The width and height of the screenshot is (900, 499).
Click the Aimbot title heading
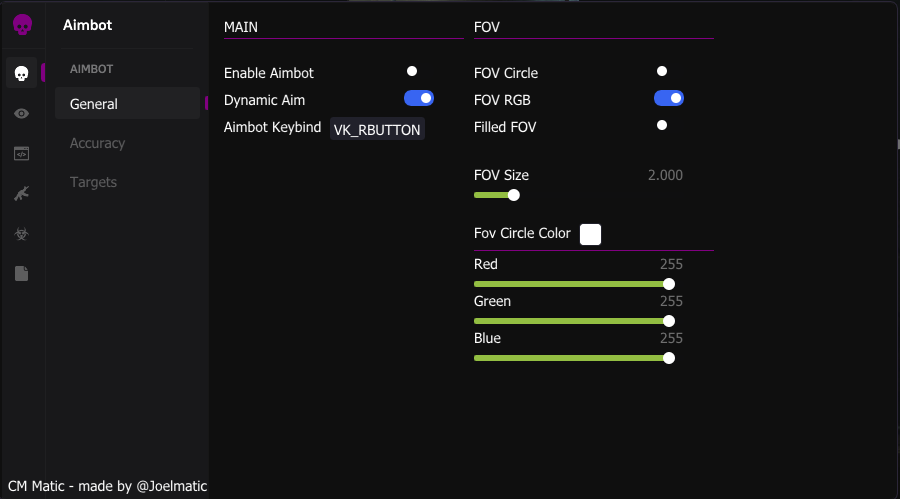pyautogui.click(x=87, y=25)
